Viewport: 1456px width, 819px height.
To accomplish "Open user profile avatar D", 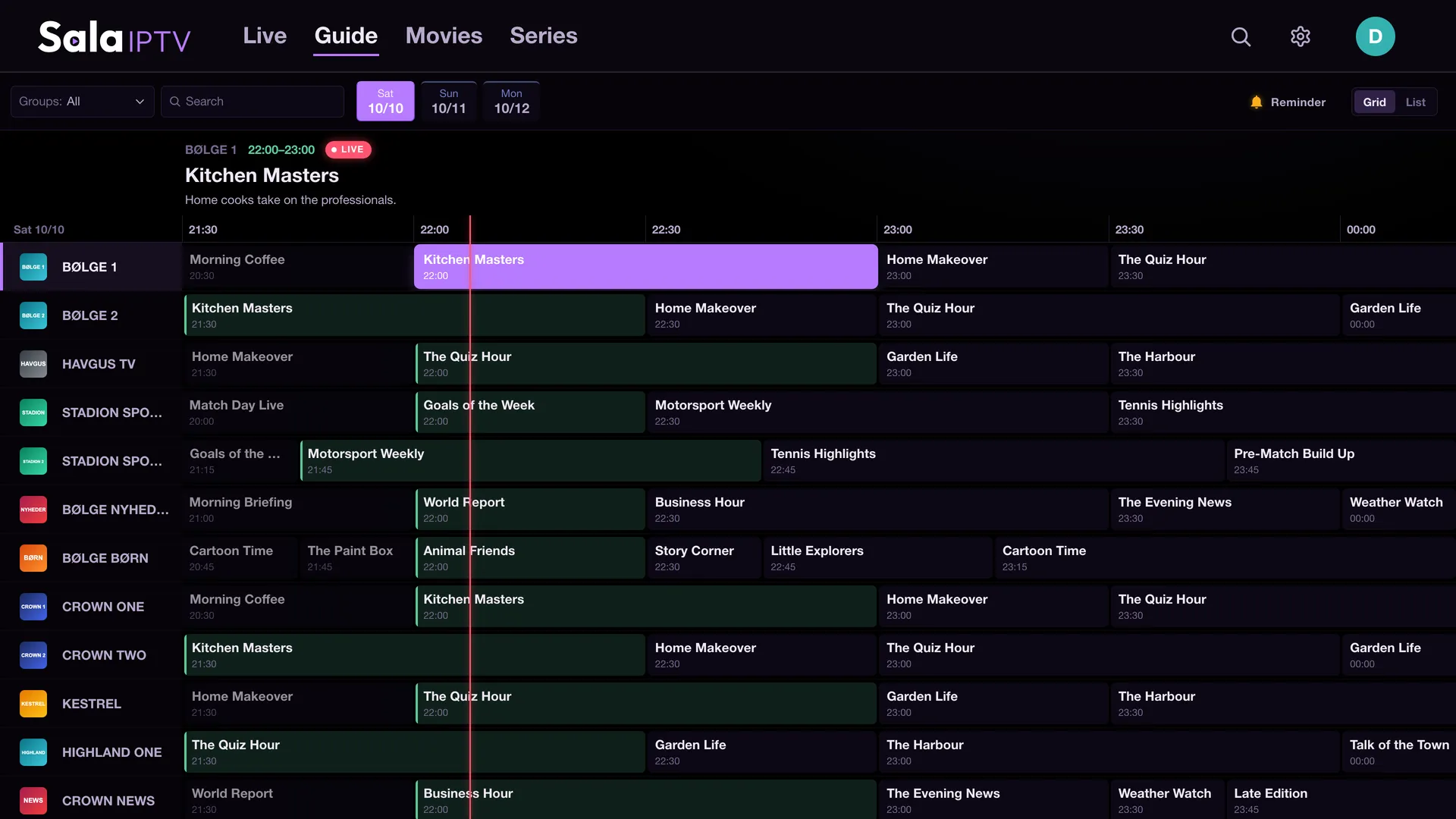I will coord(1375,36).
